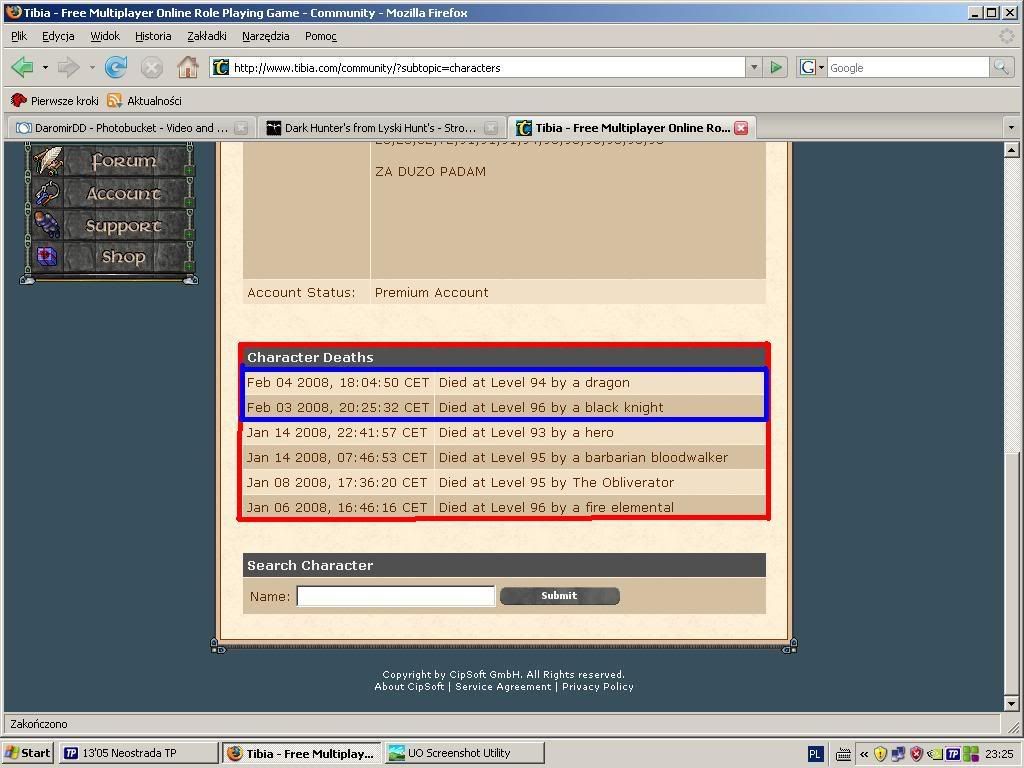The image size is (1024, 768).
Task: Click the Windows Start button
Action: (27, 753)
